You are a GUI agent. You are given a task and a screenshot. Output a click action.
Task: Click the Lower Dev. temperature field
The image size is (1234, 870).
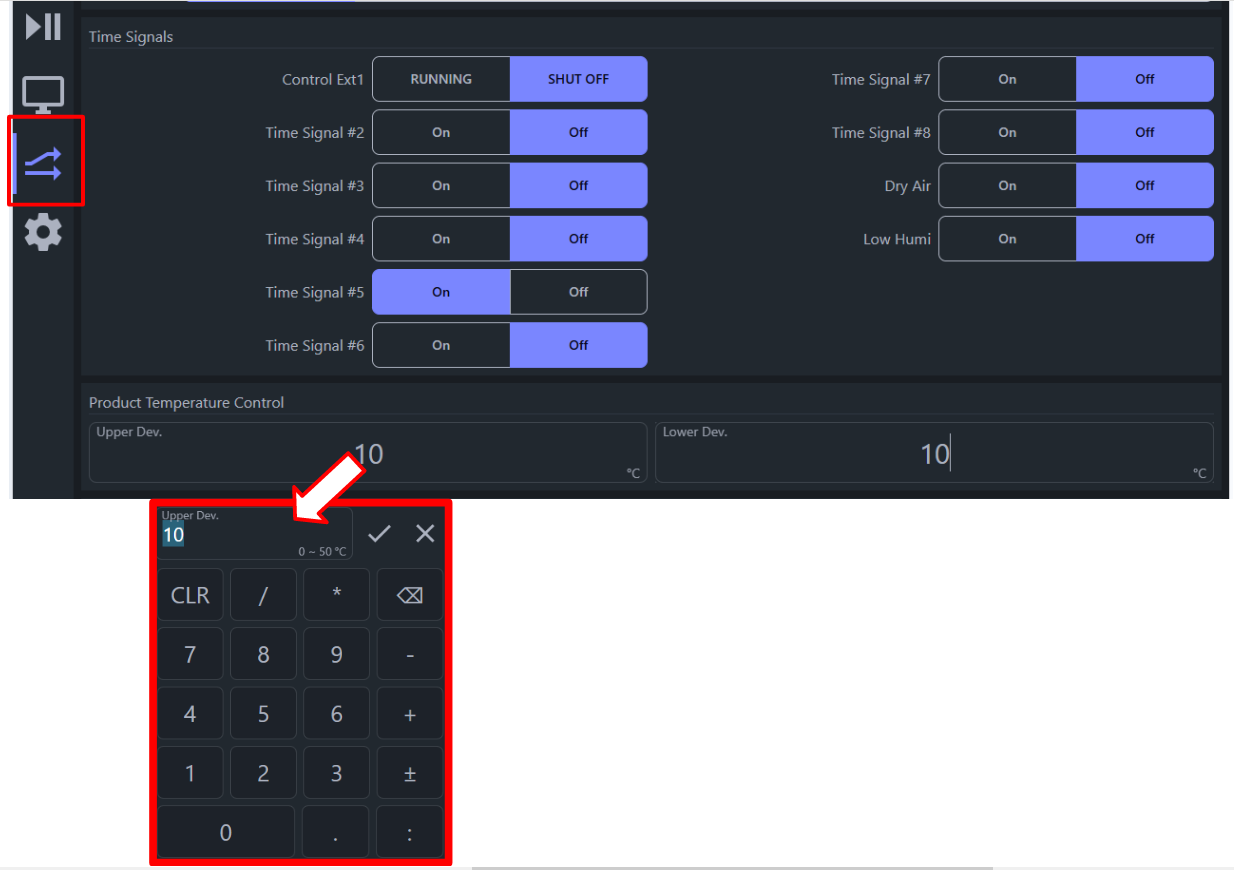pos(934,452)
